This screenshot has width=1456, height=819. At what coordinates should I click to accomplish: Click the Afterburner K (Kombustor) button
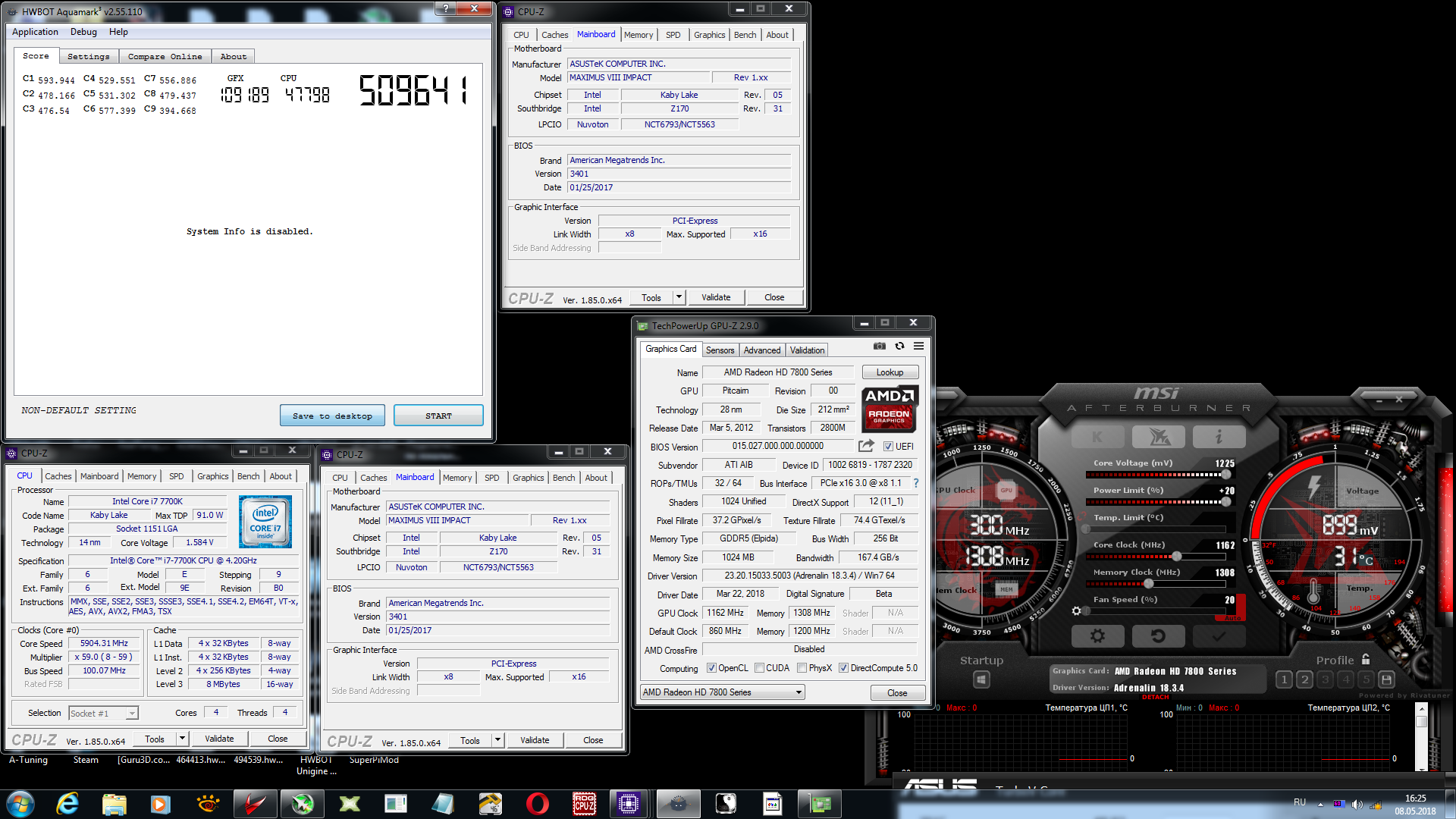pyautogui.click(x=1097, y=437)
